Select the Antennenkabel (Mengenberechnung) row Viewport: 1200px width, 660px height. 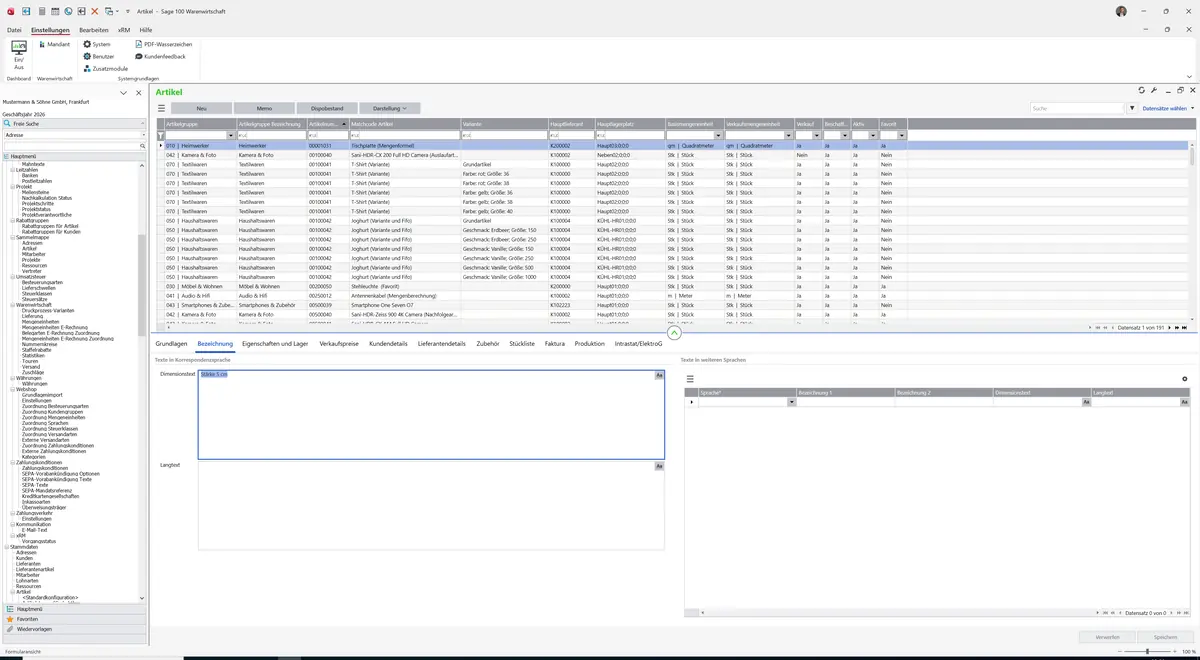(675, 296)
